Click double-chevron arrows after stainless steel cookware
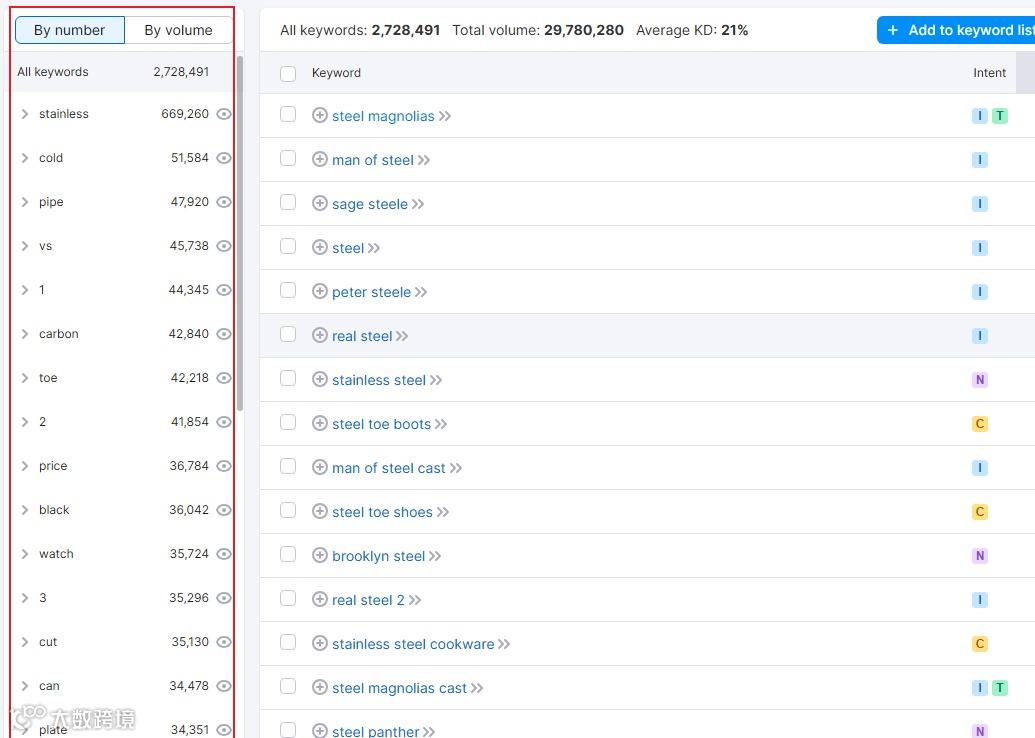Image resolution: width=1035 pixels, height=738 pixels. (x=504, y=644)
